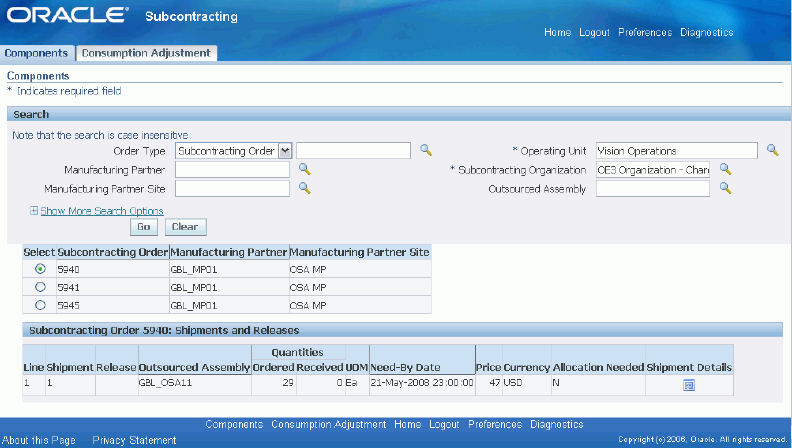Open Shipment Details icon for line 1
792x448 pixels.
pos(689,385)
